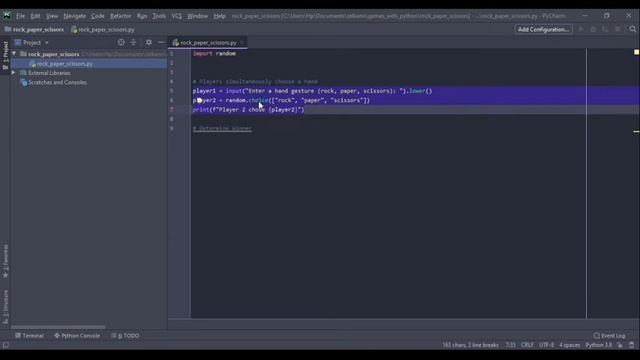The height and width of the screenshot is (360, 640).
Task: Click the UTF-8 encoding selector
Action: coord(546,345)
